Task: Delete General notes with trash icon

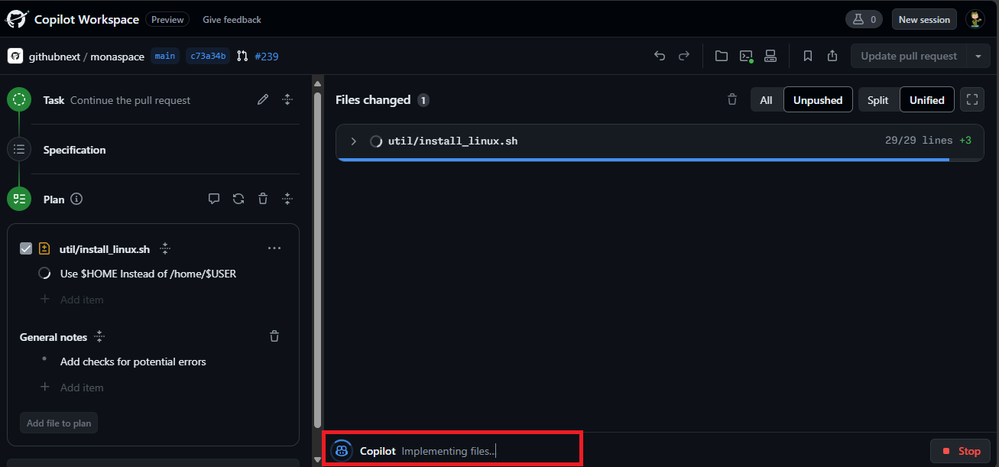Action: (275, 336)
